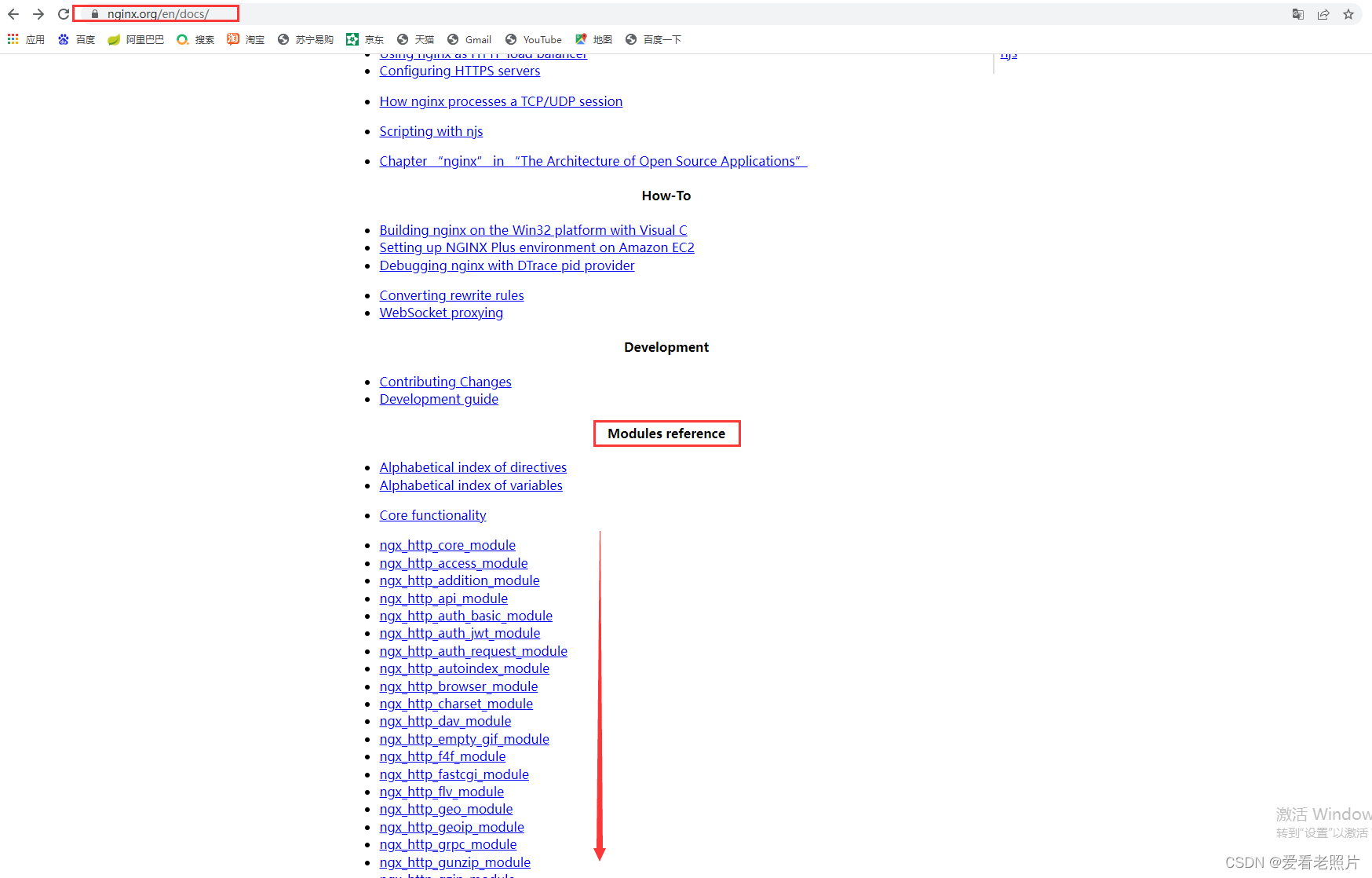Screen dimensions: 1372x878
Task: Open ngx_http_auth_jwt_module link
Action: pyautogui.click(x=460, y=633)
